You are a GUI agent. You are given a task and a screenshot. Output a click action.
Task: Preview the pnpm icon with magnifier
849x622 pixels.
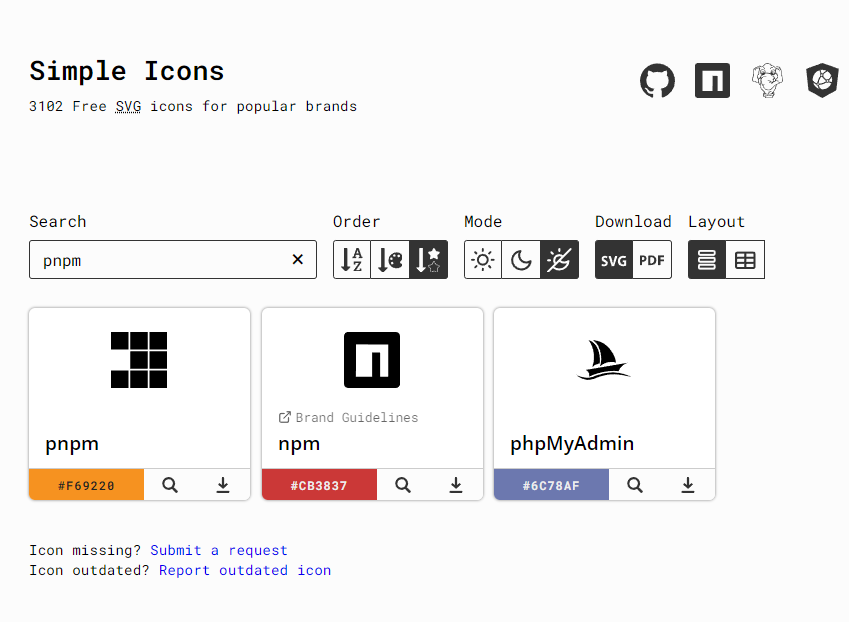(170, 485)
